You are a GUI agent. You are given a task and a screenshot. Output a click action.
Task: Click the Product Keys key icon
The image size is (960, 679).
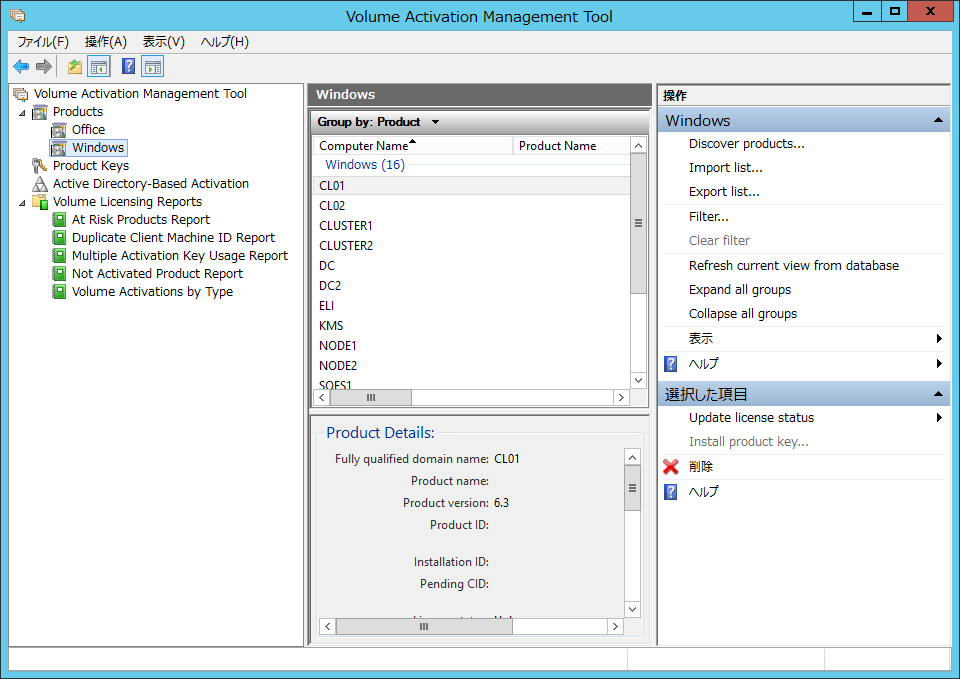[40, 166]
